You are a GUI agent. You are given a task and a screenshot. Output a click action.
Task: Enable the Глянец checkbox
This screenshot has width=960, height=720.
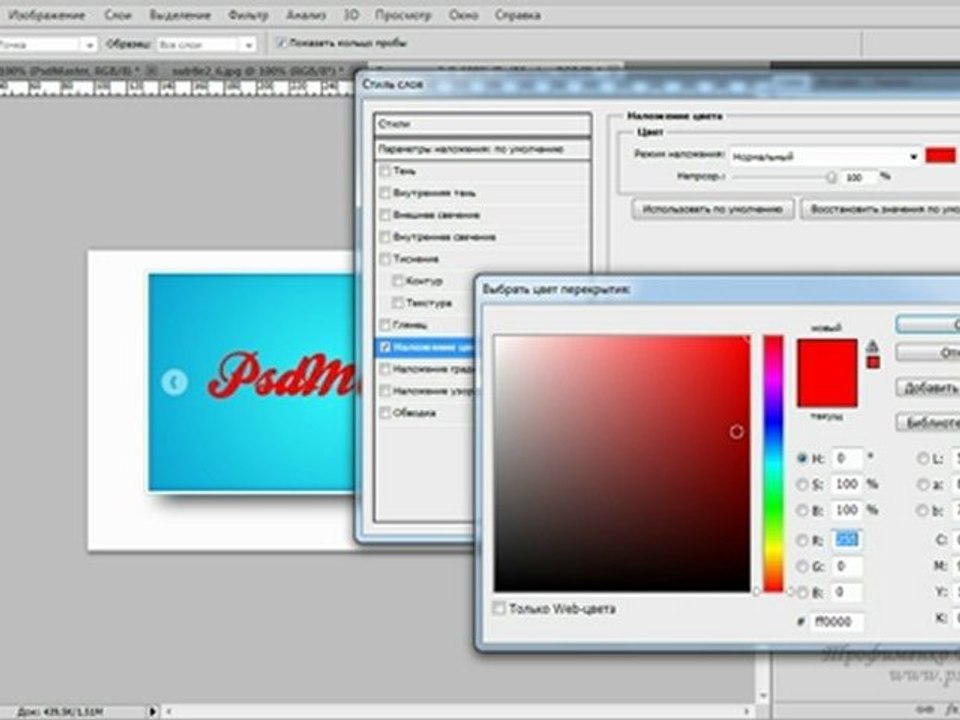[x=385, y=325]
